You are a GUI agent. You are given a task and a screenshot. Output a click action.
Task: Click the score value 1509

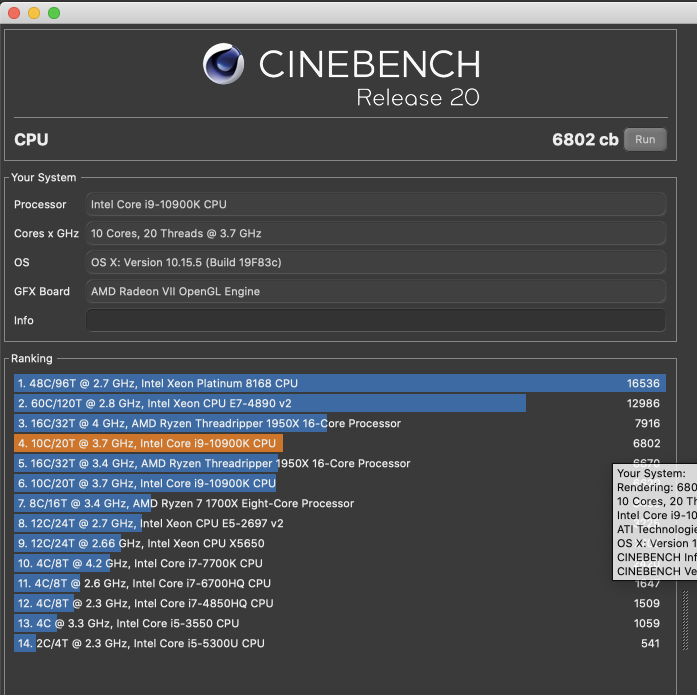647,603
